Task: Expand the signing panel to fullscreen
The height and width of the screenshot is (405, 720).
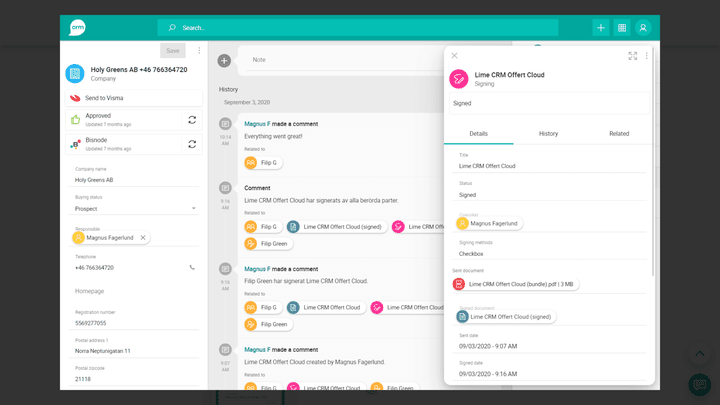Action: click(x=632, y=56)
